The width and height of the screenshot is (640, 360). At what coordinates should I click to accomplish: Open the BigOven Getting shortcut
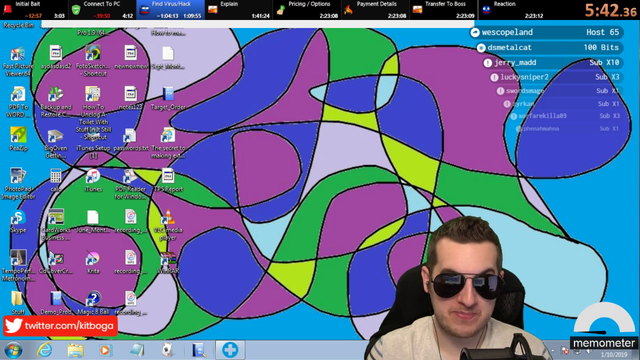pos(55,144)
